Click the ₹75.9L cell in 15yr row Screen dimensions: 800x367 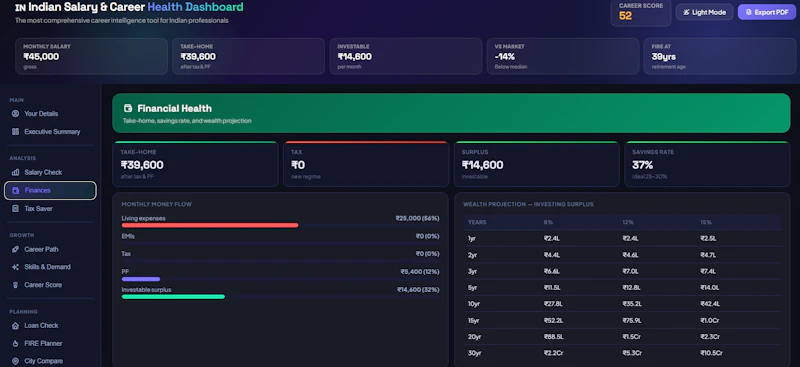tap(632, 321)
